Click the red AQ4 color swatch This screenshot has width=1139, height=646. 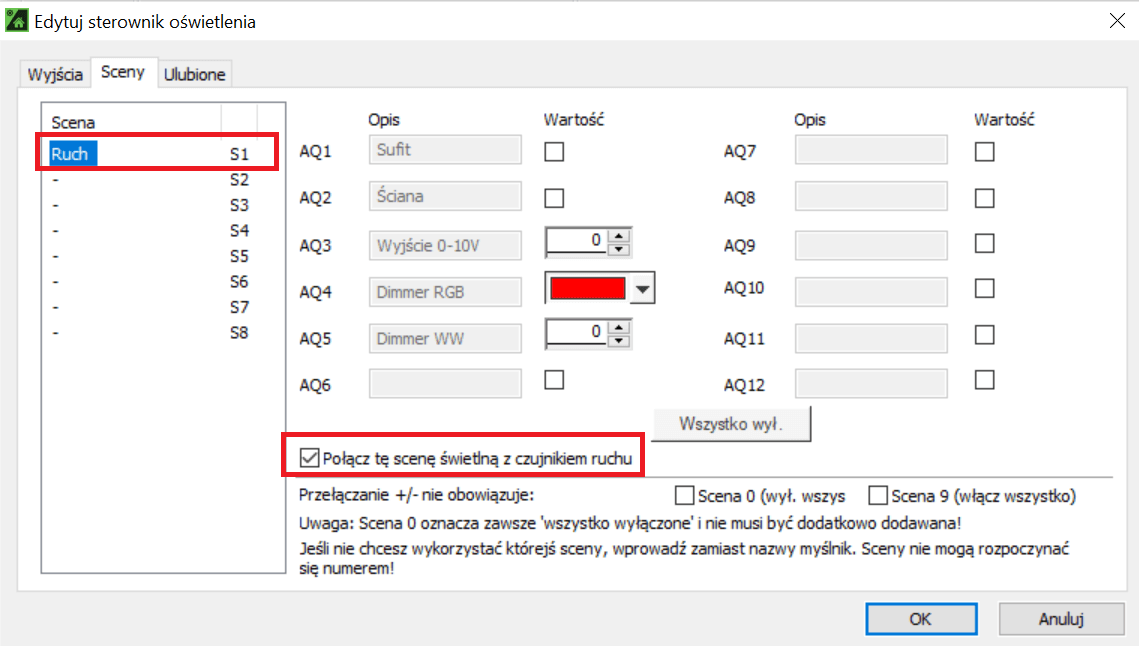(x=588, y=289)
